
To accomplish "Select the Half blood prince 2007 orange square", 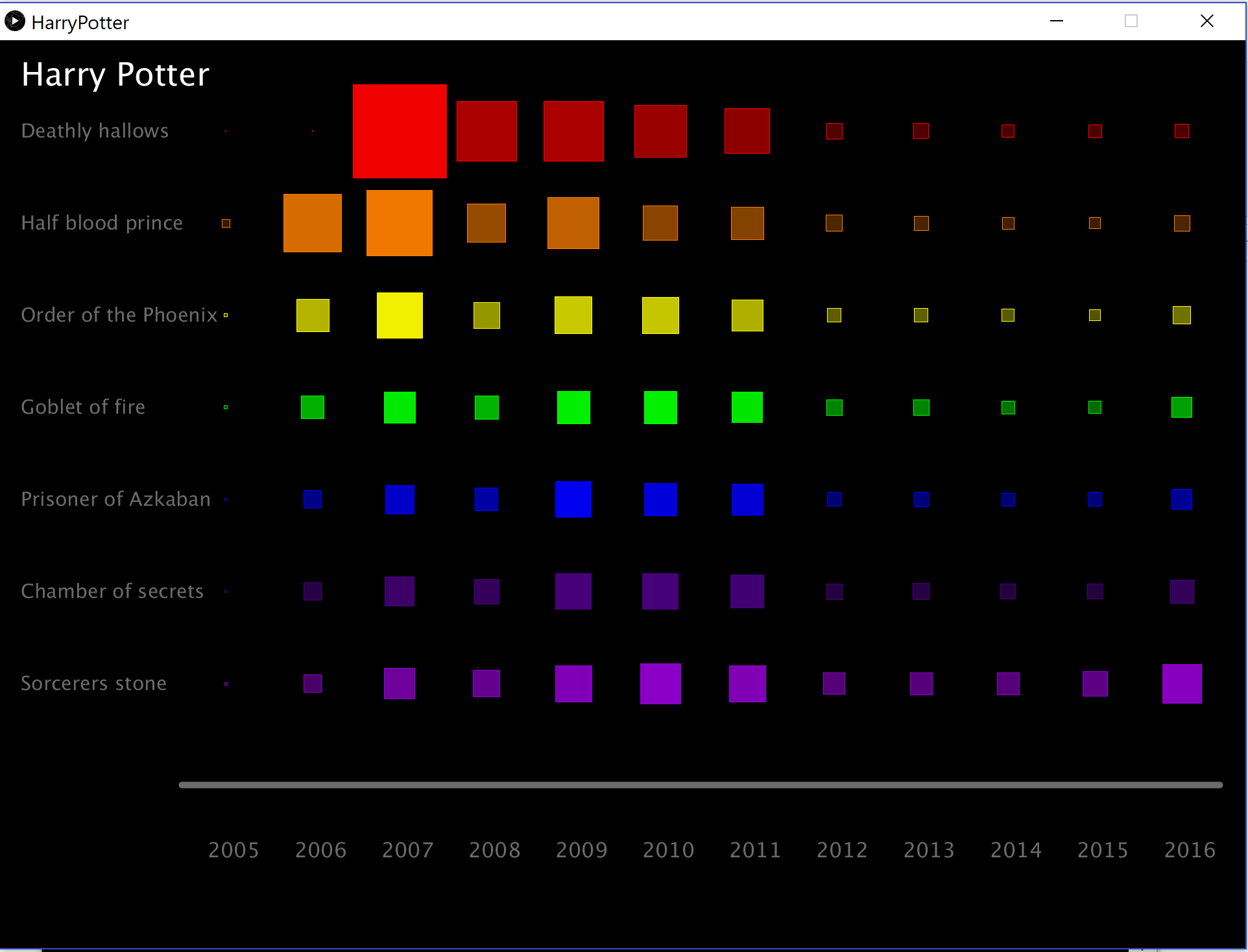I will point(400,223).
